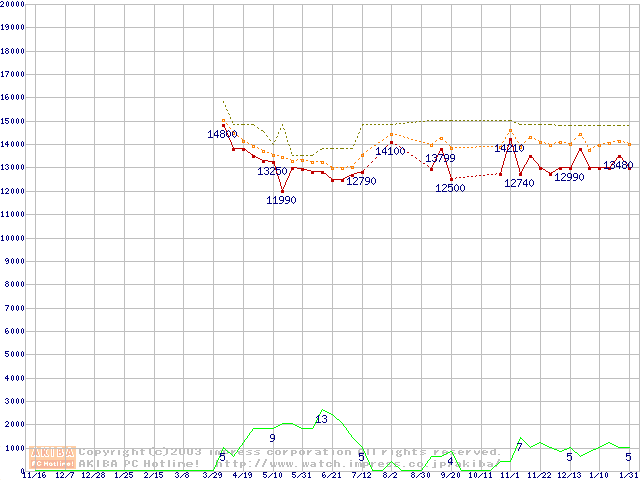Select the 11/1 date axis label

(x=509, y=475)
